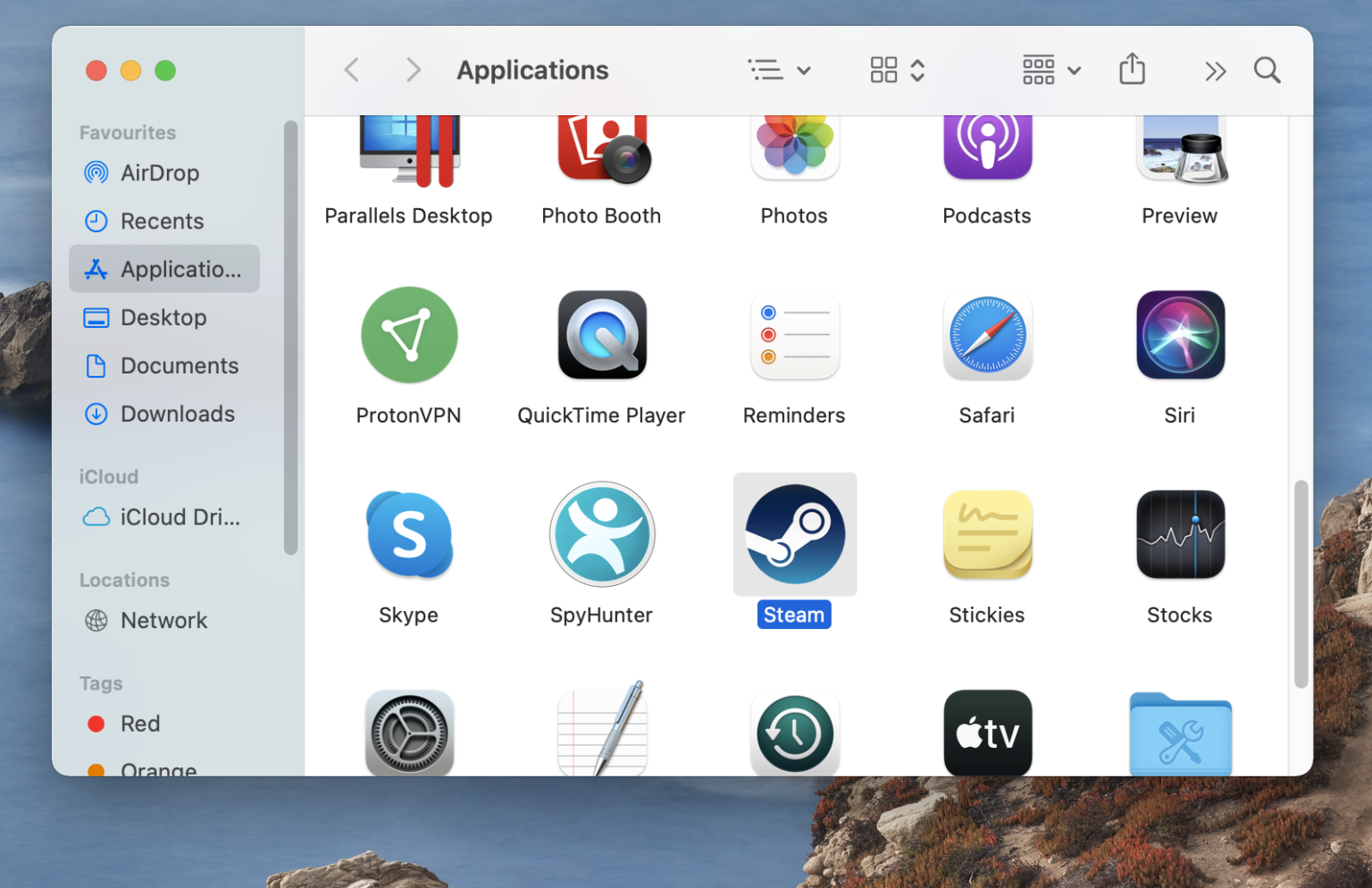
Task: Select the Safari compass icon
Action: 987,335
